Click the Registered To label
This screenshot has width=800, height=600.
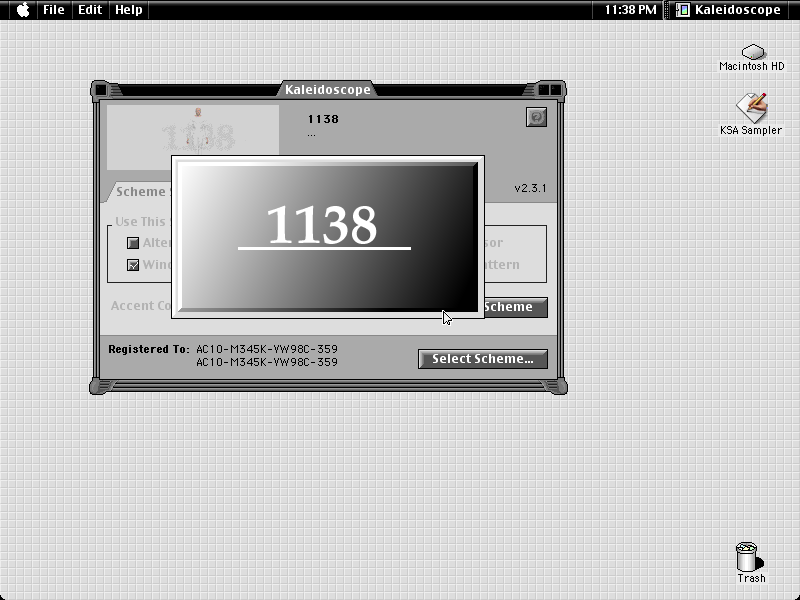click(148, 349)
